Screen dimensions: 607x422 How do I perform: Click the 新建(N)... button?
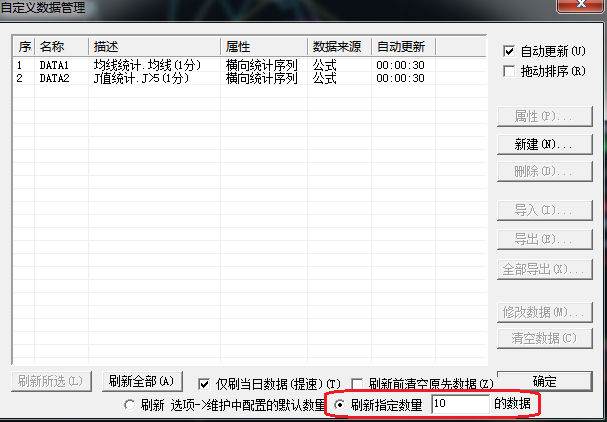pos(545,144)
